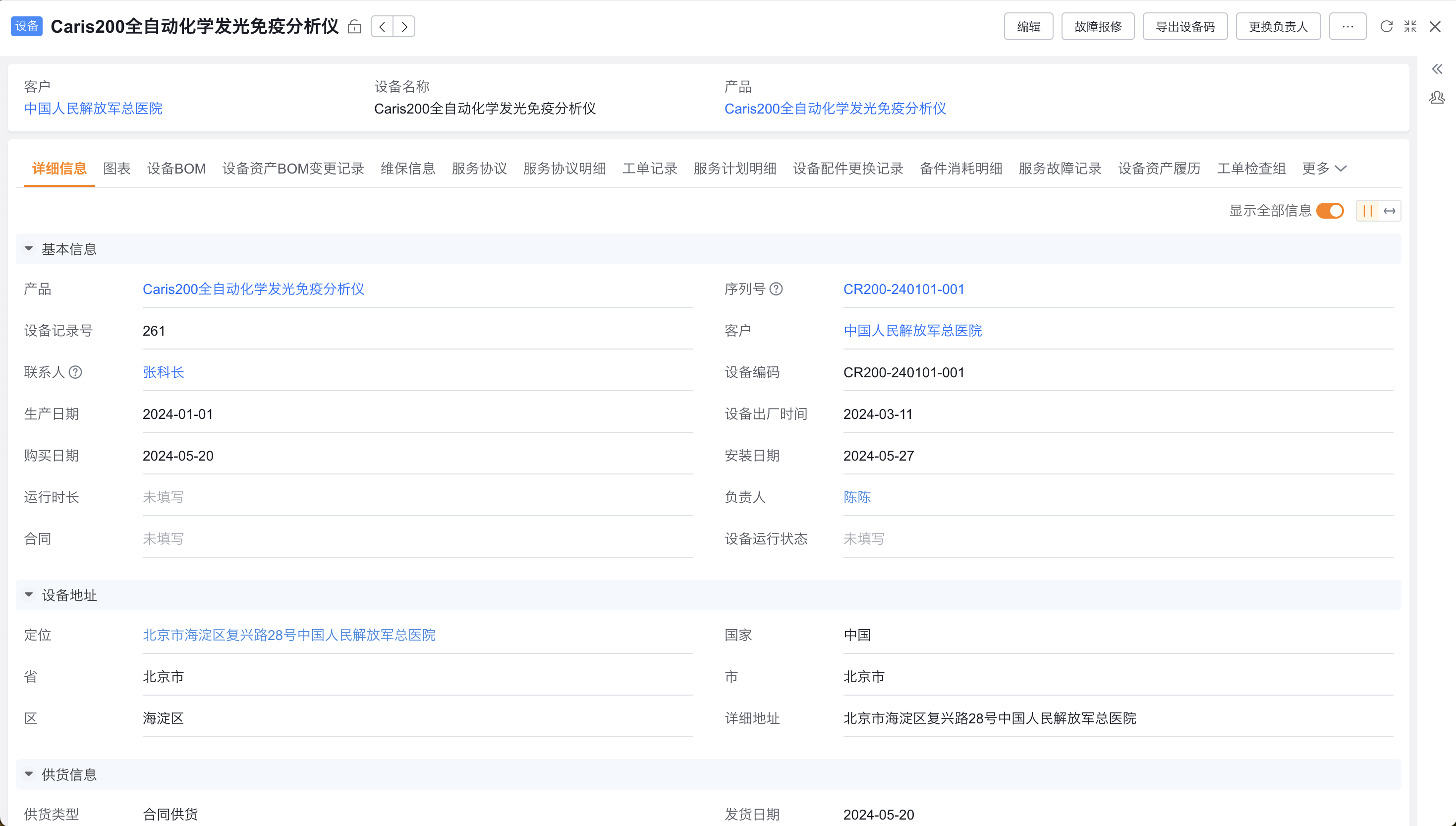1456x826 pixels.
Task: Open 设备配件更换记录 tab
Action: point(847,169)
